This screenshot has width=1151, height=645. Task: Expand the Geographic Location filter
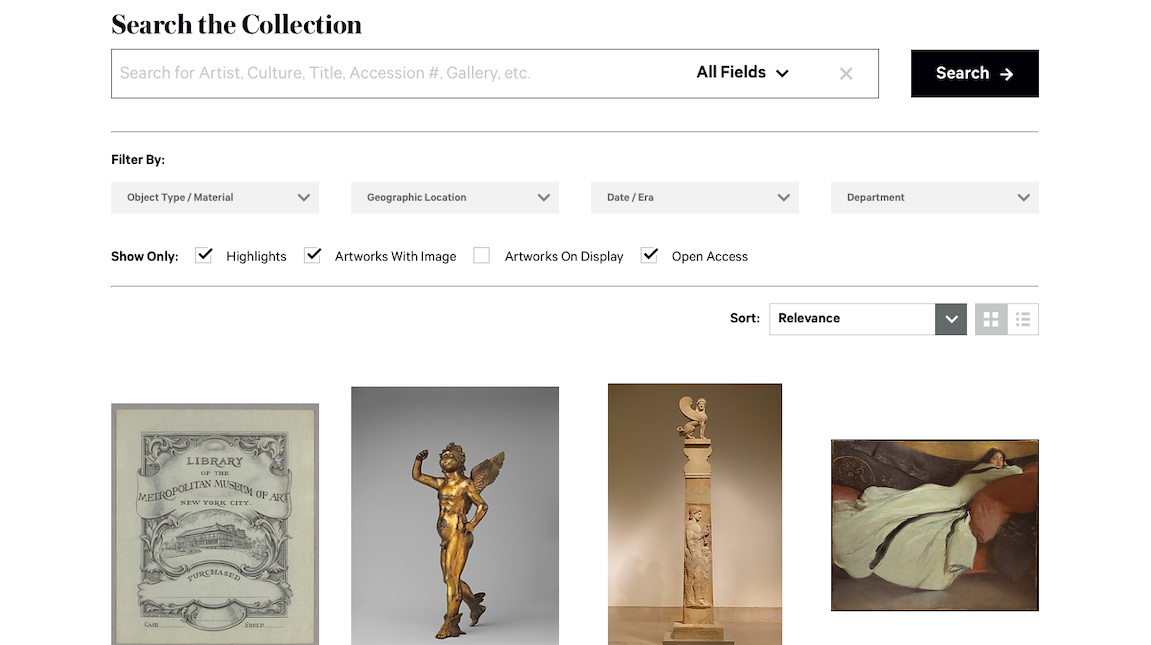click(x=455, y=197)
